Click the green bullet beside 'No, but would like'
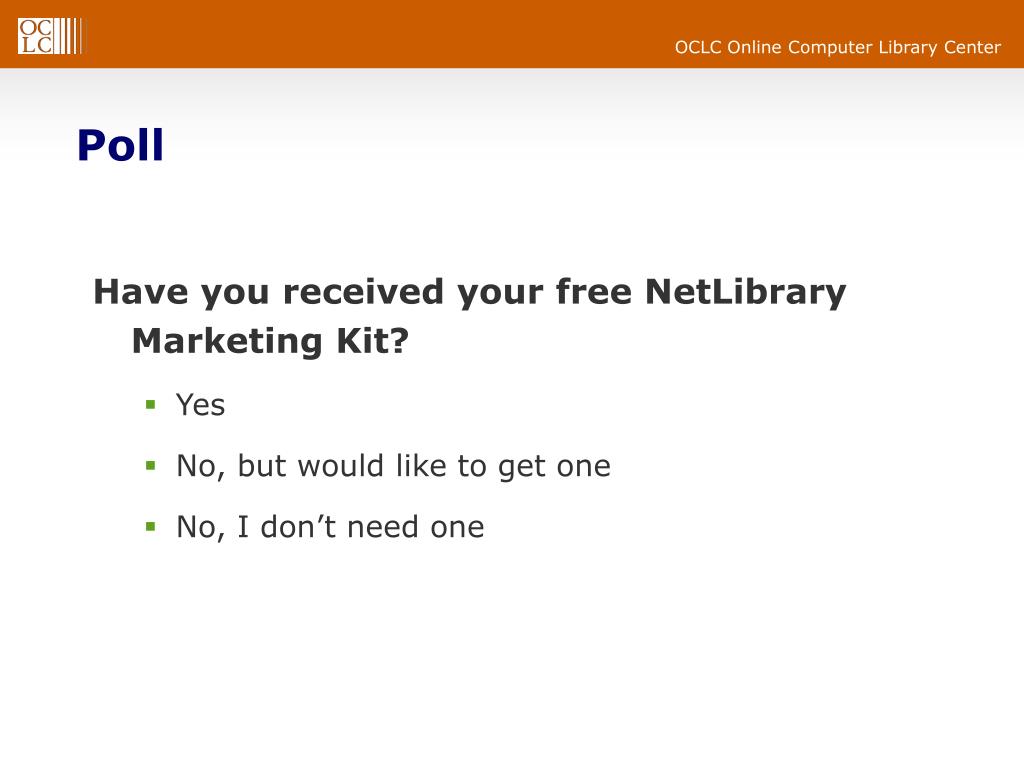1024x768 pixels. pyautogui.click(x=151, y=466)
